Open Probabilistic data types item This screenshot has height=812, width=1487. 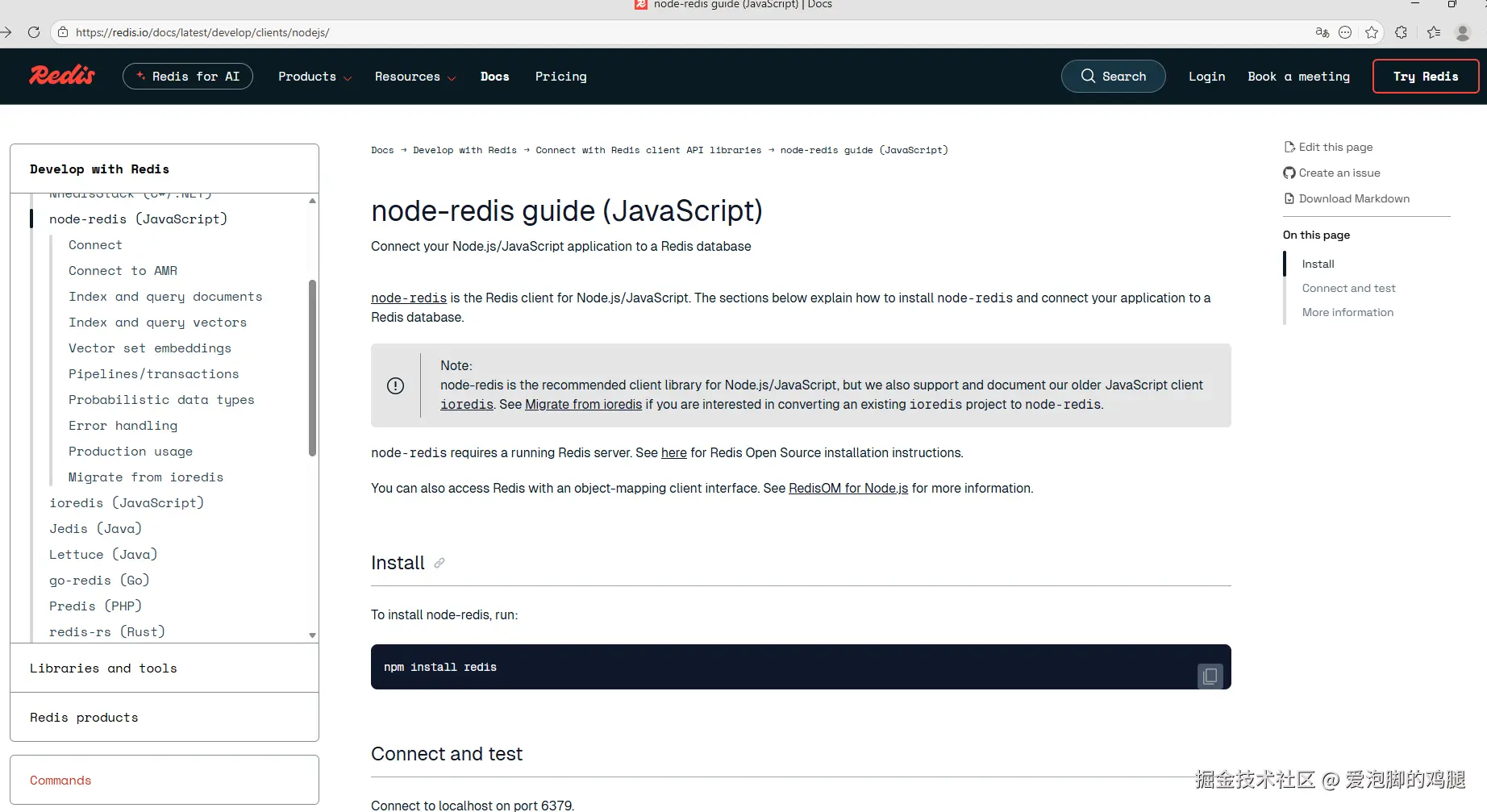point(161,400)
